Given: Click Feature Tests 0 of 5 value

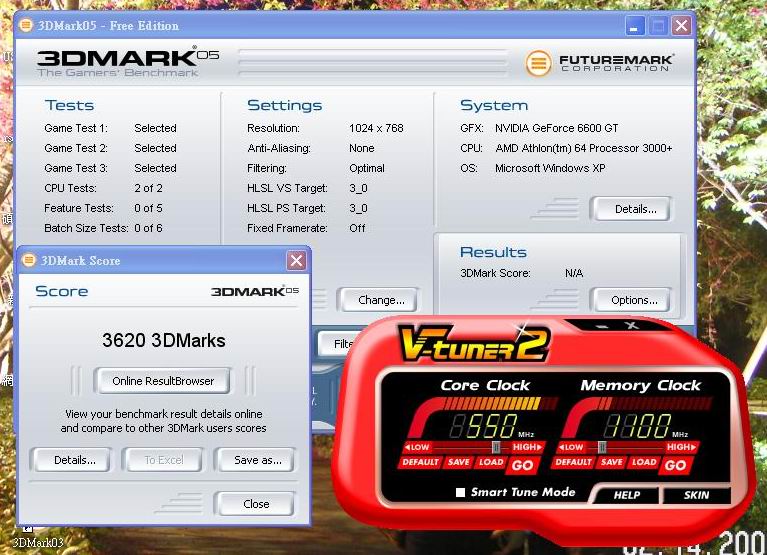Looking at the screenshot, I should 148,208.
